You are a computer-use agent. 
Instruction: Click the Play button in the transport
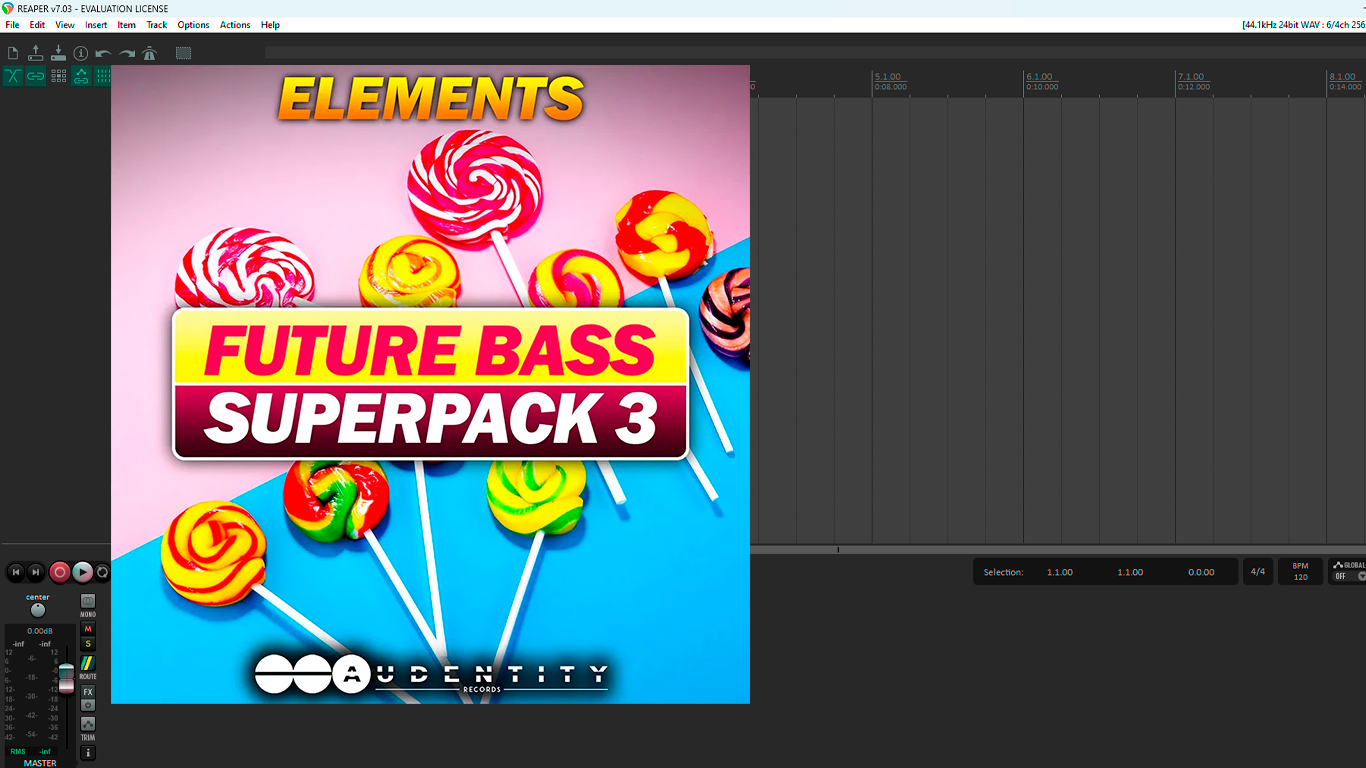[x=83, y=572]
